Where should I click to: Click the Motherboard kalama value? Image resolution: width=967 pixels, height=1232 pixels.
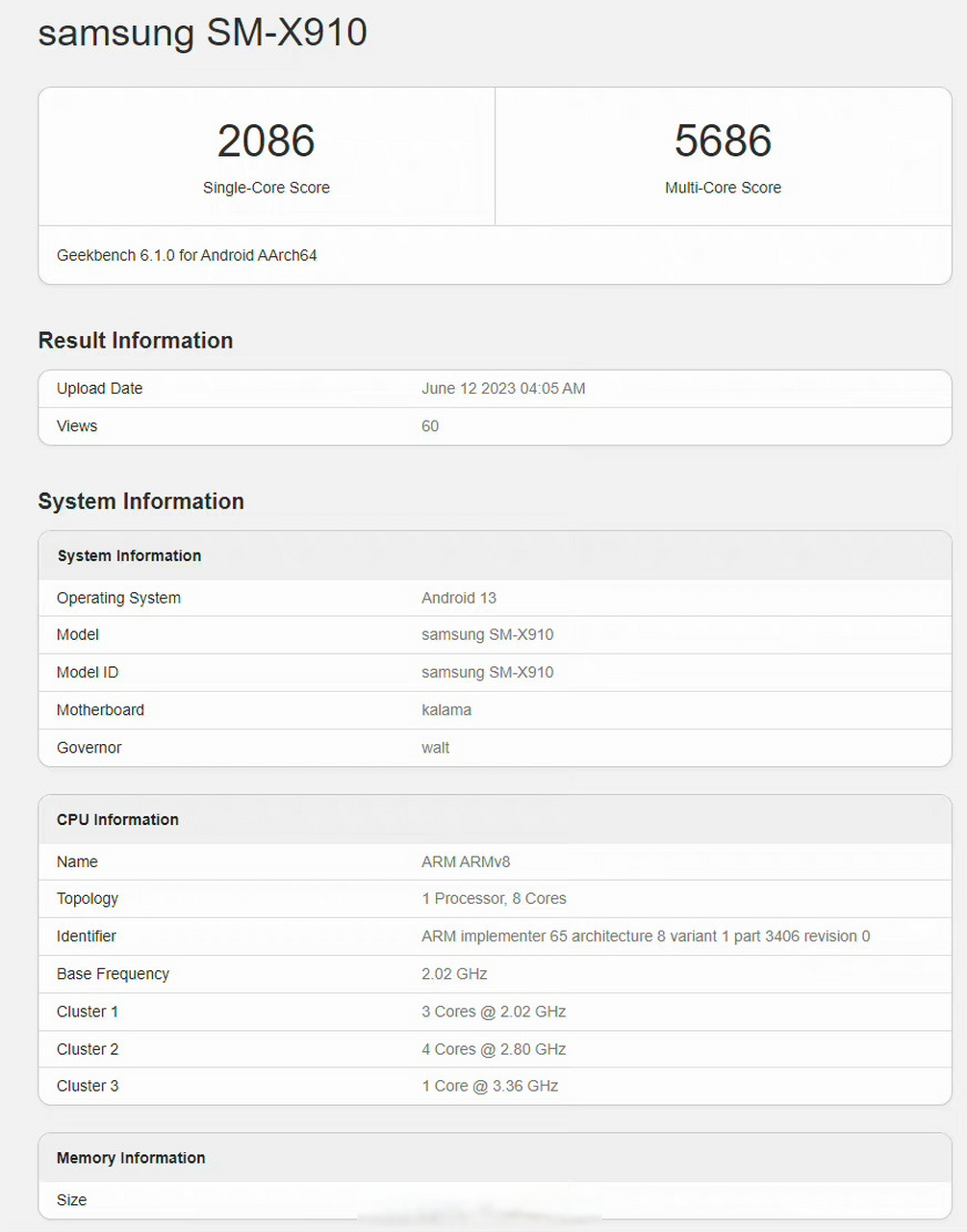pyautogui.click(x=446, y=709)
